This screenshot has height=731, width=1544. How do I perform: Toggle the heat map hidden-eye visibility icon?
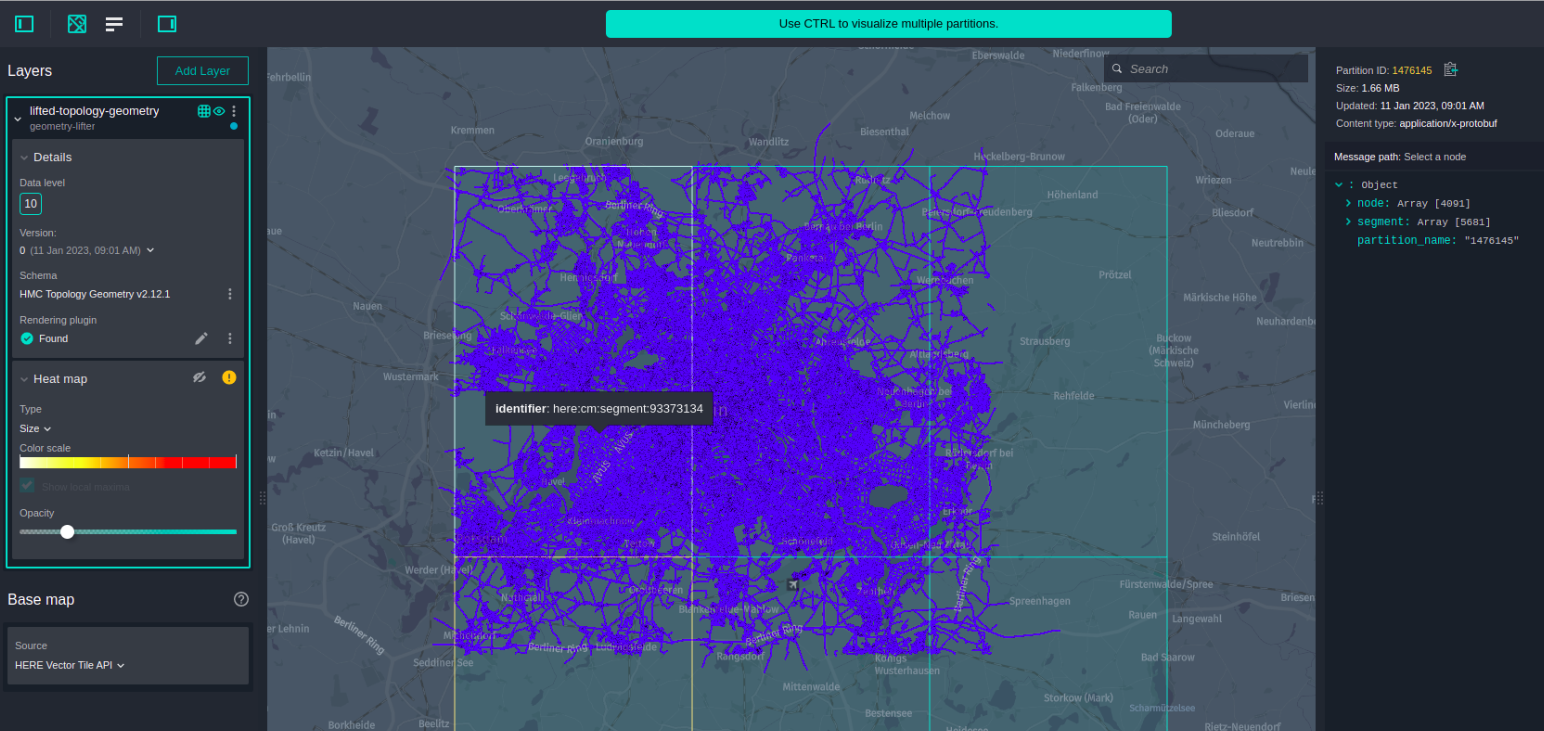pos(199,377)
